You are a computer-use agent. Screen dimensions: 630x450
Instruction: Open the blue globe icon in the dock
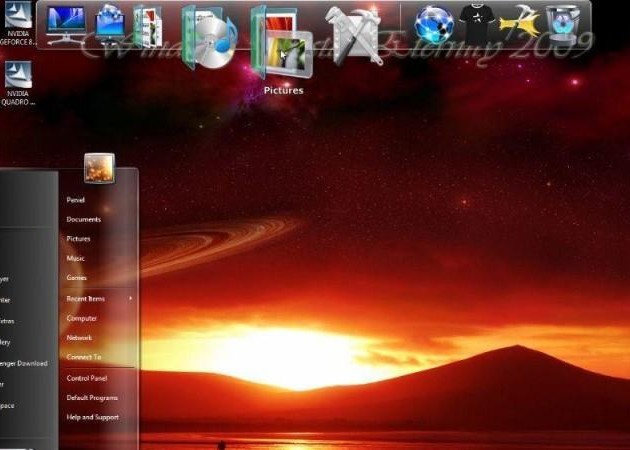tap(434, 24)
